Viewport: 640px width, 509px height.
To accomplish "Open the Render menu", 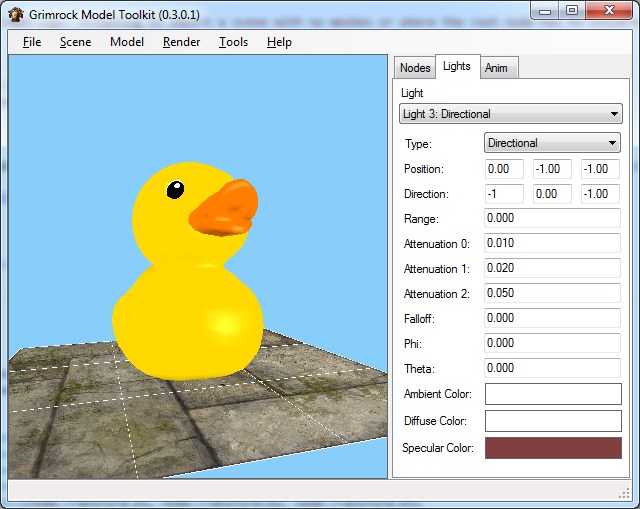I will pyautogui.click(x=181, y=42).
